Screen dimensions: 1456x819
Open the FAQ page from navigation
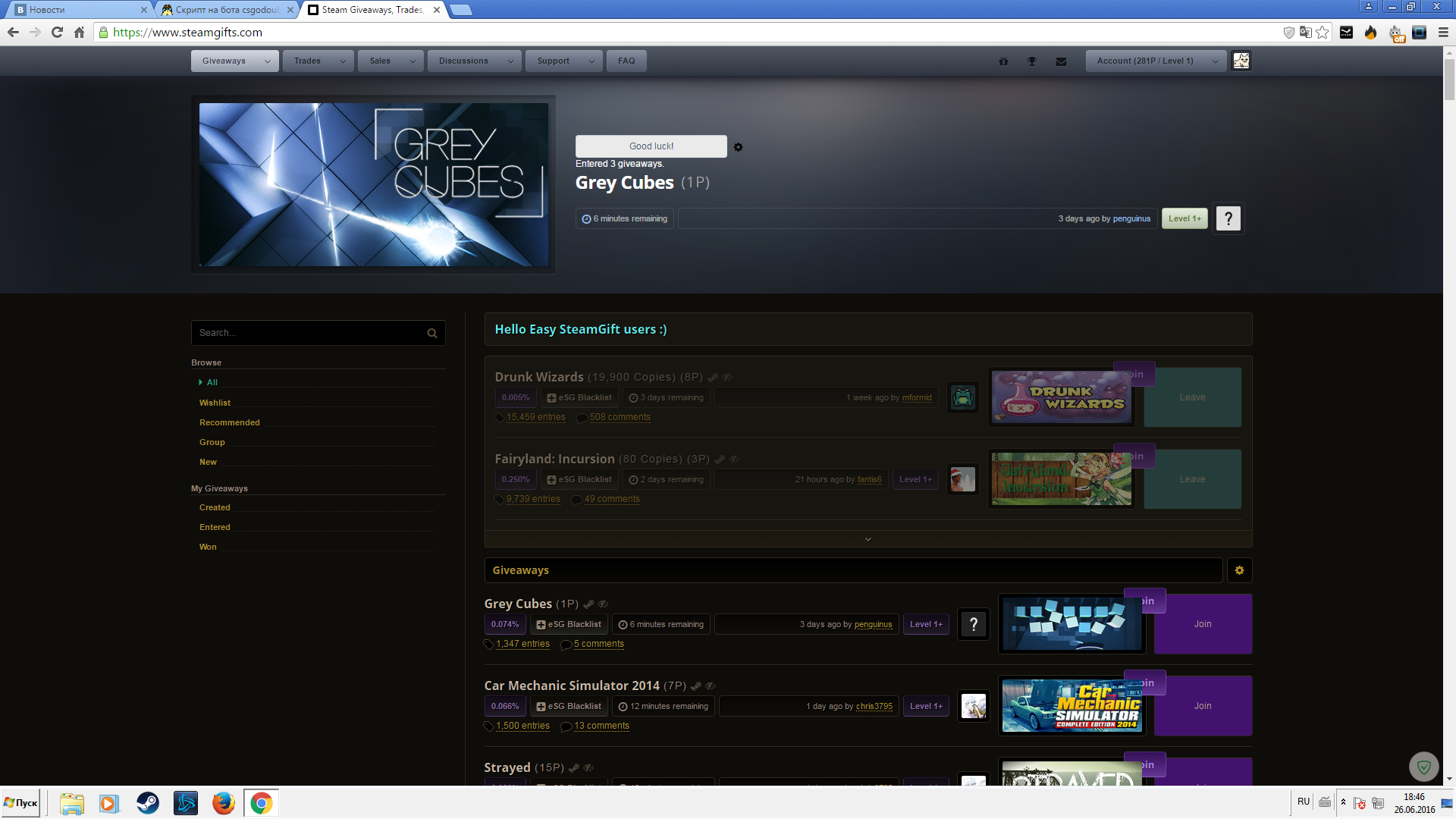626,61
